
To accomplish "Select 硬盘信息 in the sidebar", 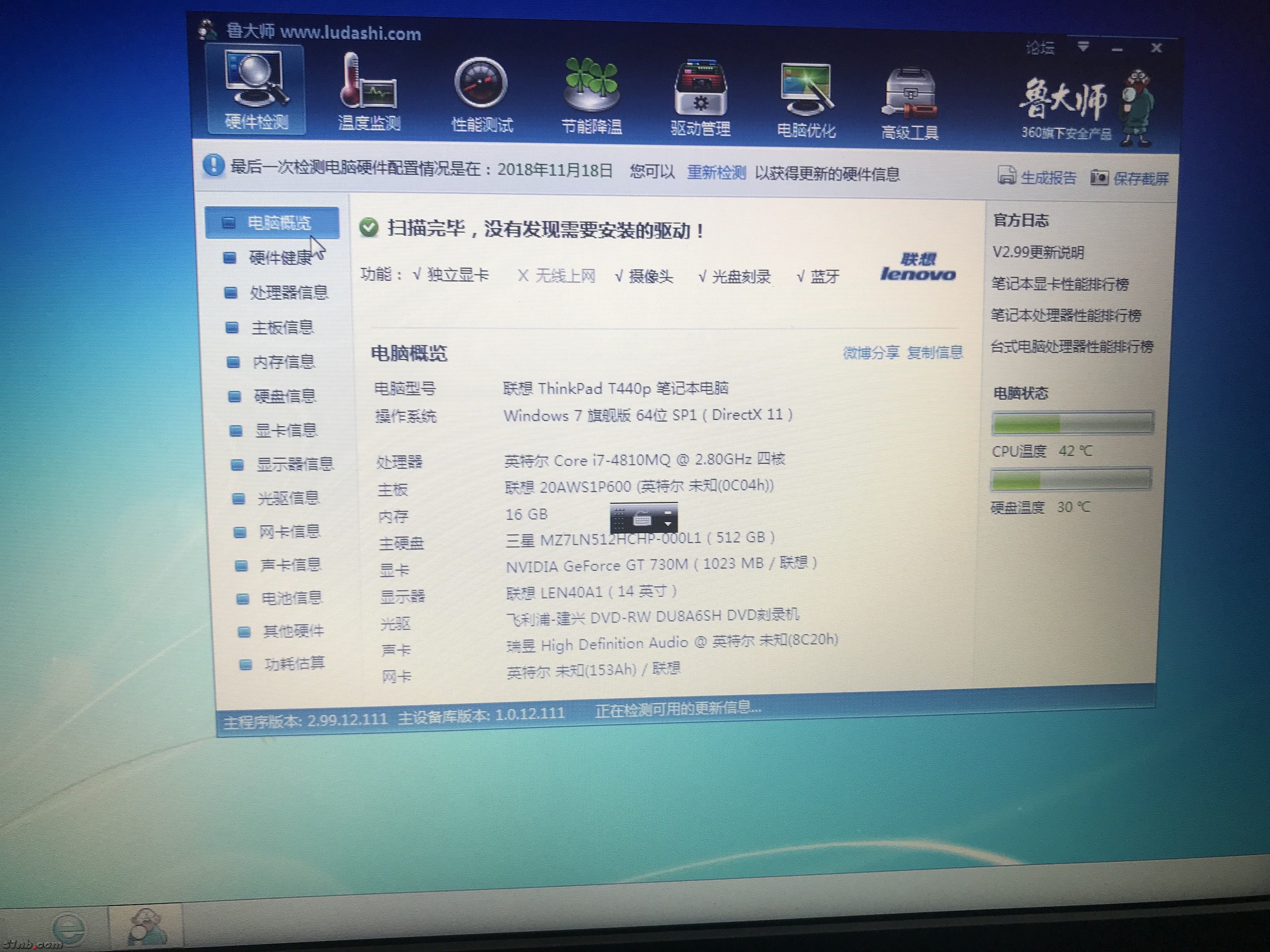I will pos(284,396).
